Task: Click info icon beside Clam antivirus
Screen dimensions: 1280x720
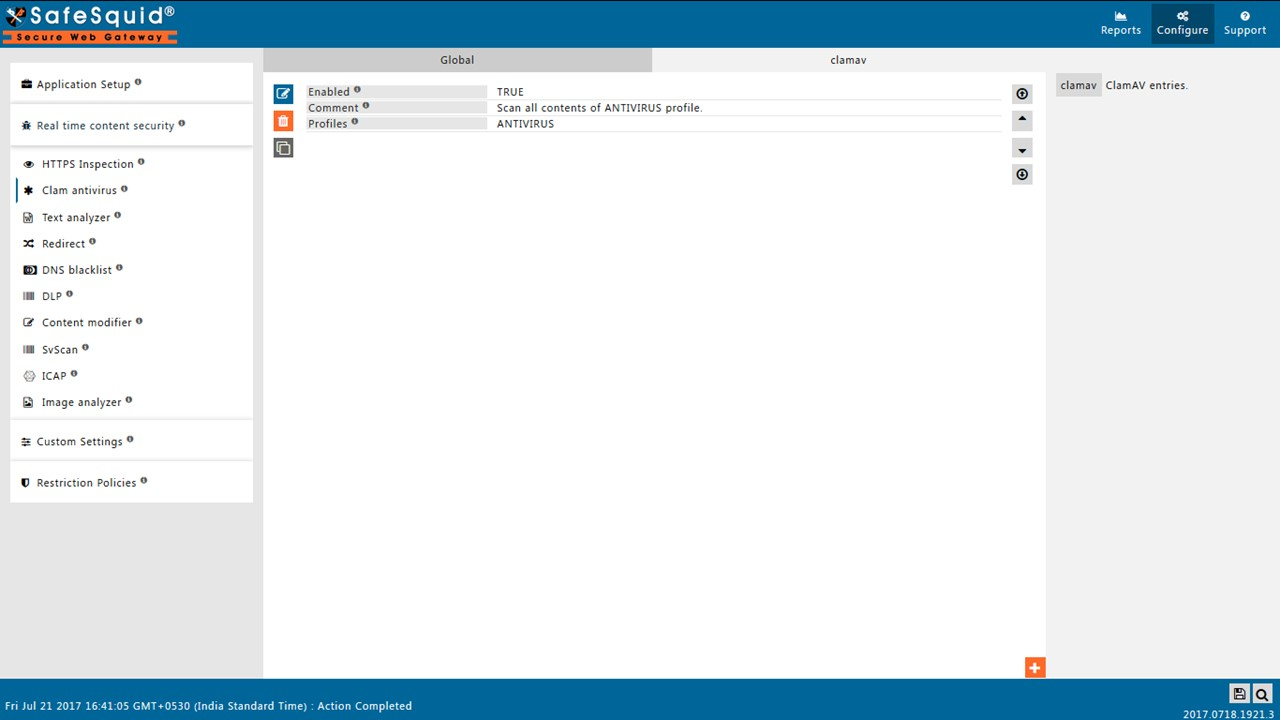Action: 124,188
